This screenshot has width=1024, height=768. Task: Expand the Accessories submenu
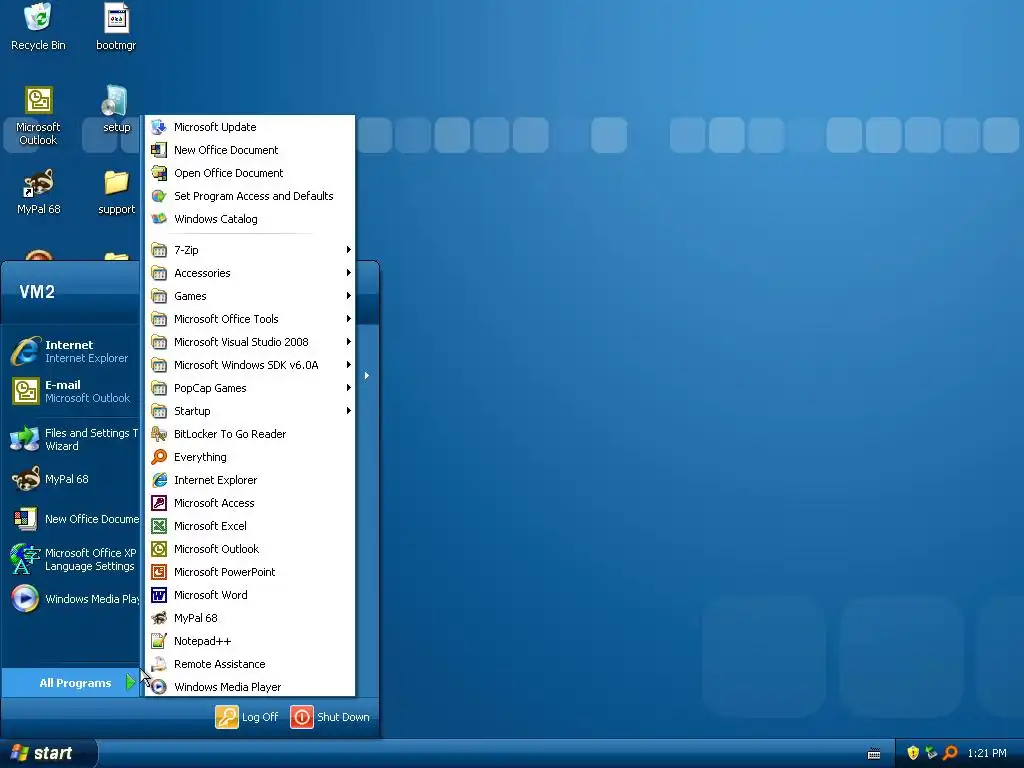(x=249, y=273)
